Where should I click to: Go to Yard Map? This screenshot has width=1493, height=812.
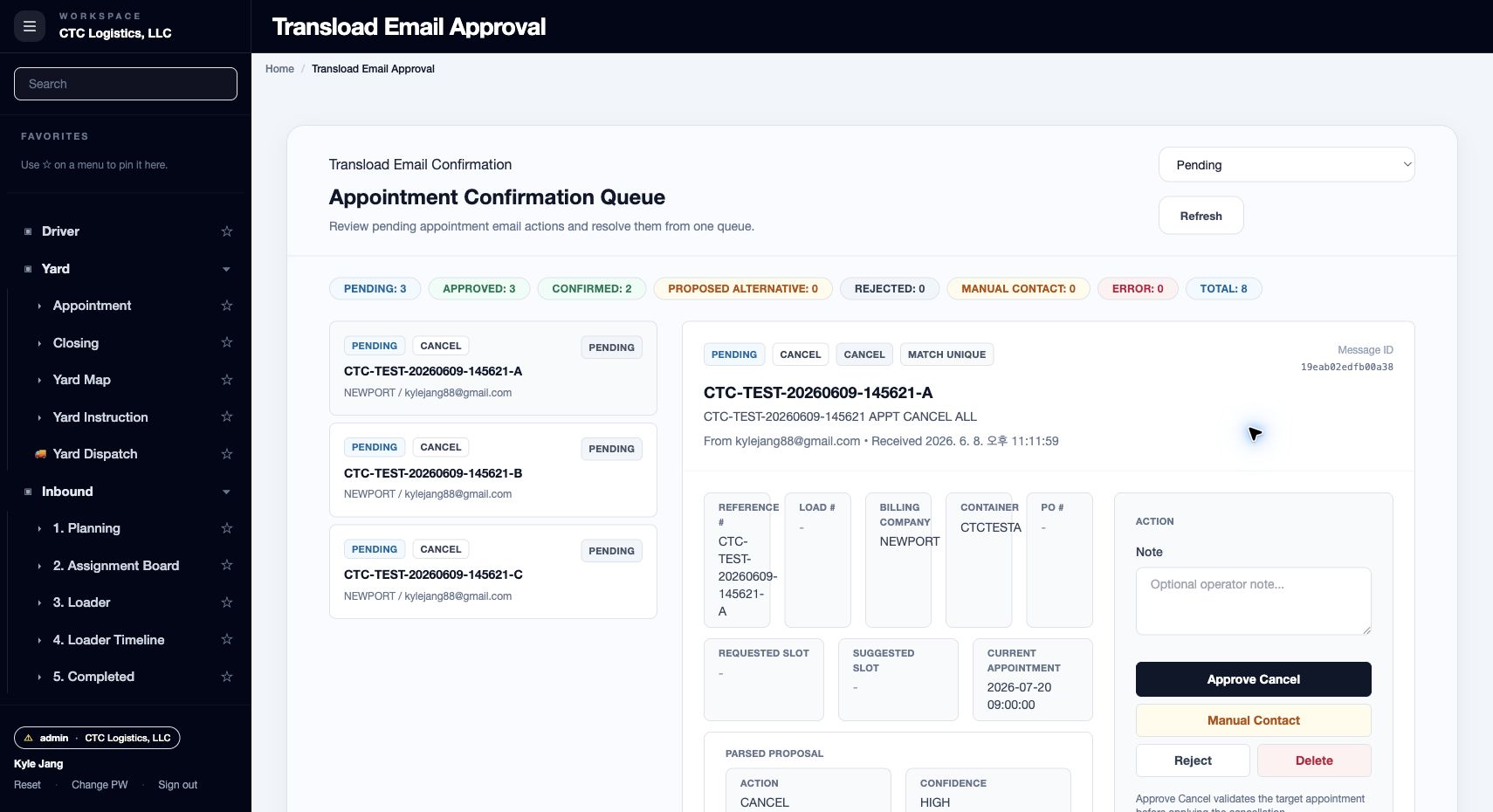81,380
